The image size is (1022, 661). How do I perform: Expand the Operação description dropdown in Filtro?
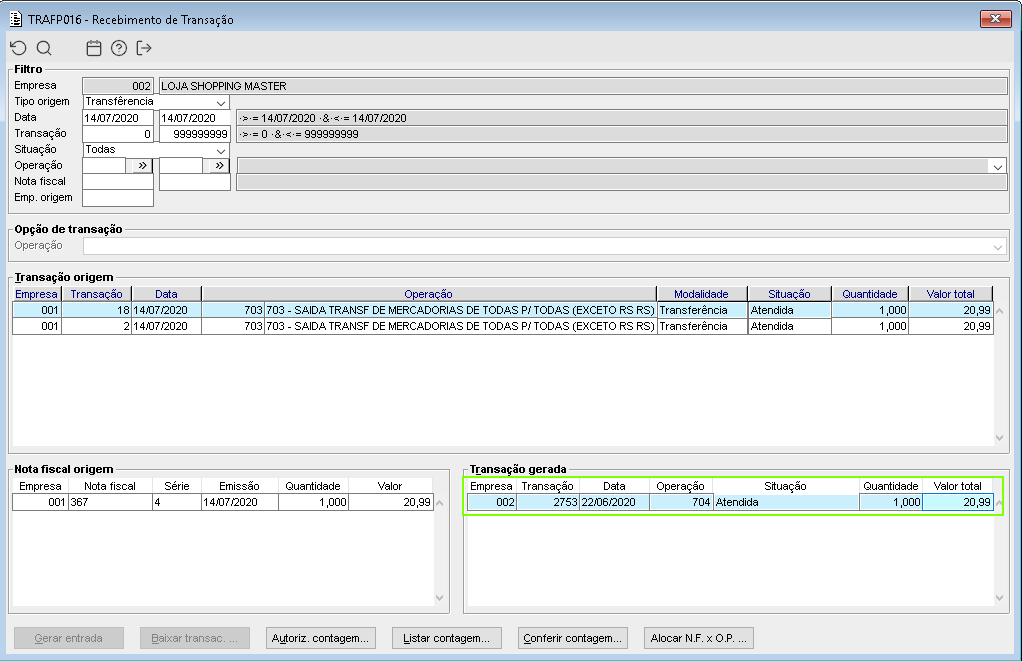998,166
